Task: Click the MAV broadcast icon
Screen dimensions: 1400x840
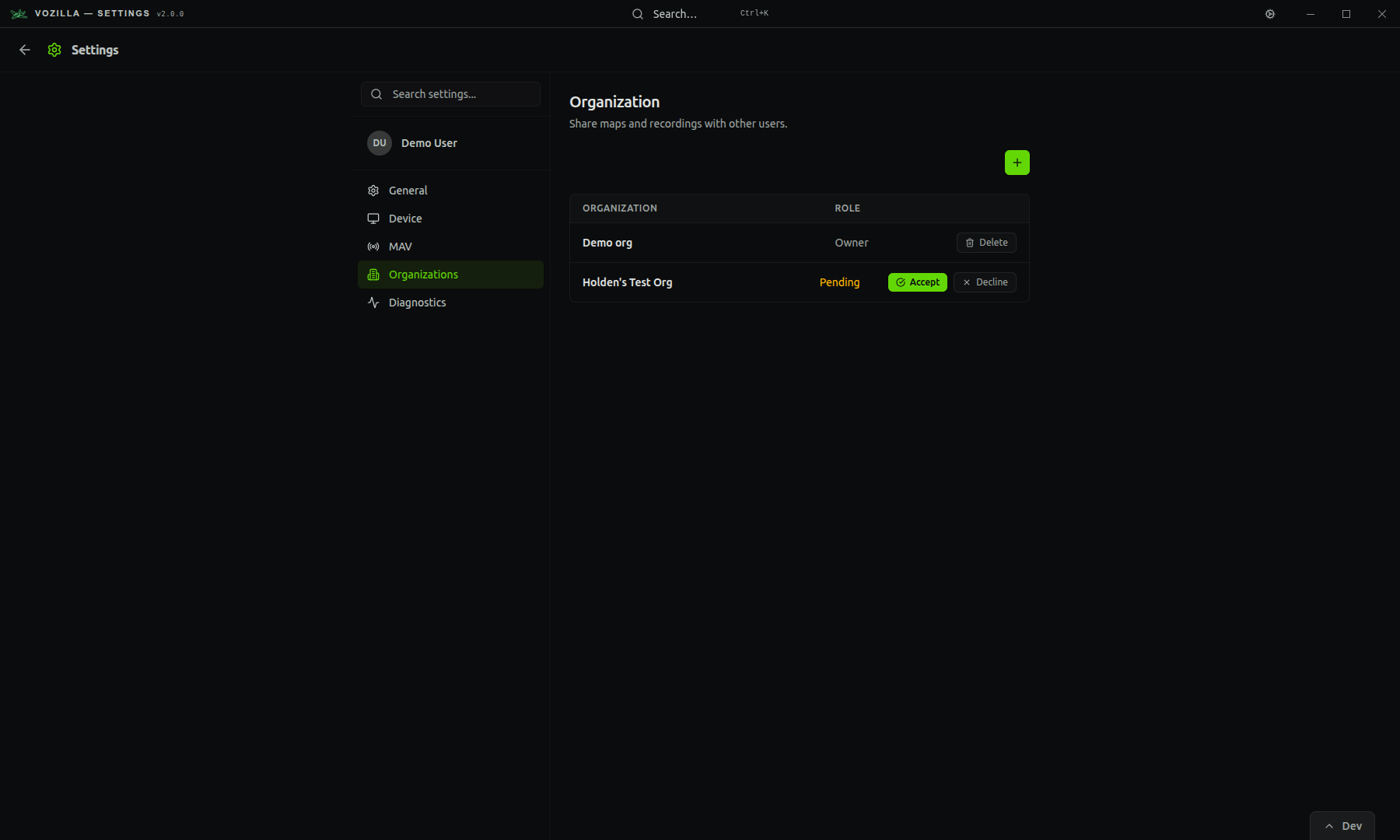Action: point(373,247)
